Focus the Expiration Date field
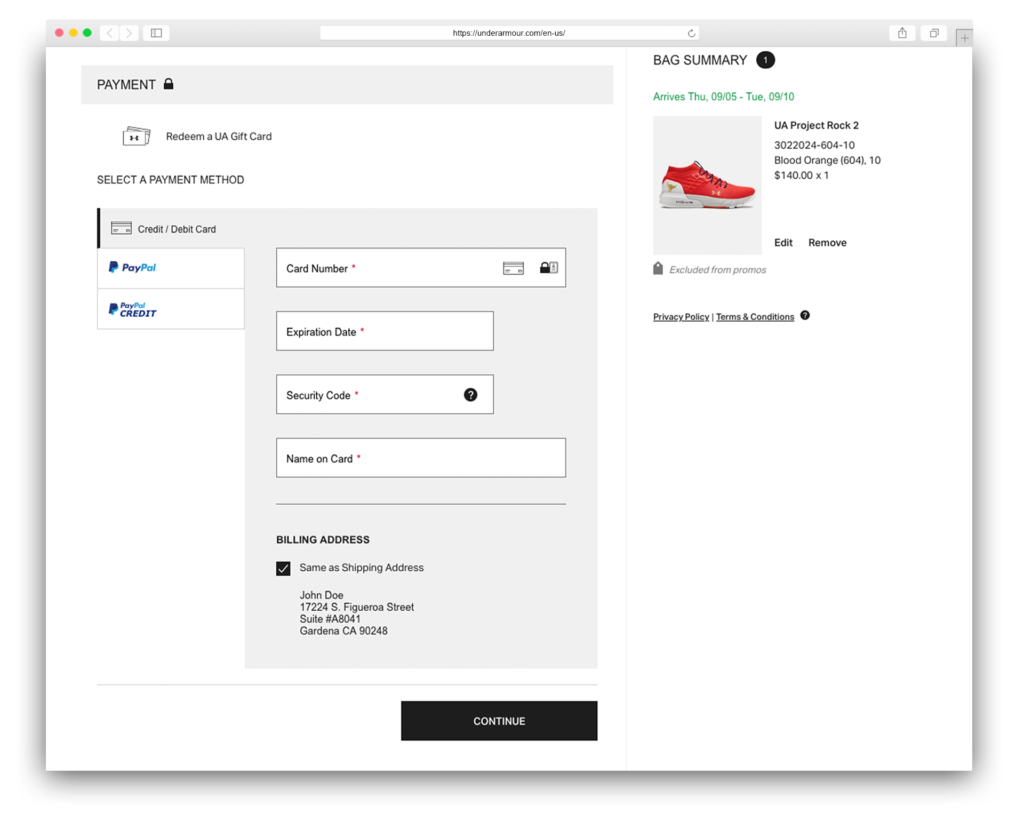Image resolution: width=1024 pixels, height=814 pixels. [x=385, y=331]
